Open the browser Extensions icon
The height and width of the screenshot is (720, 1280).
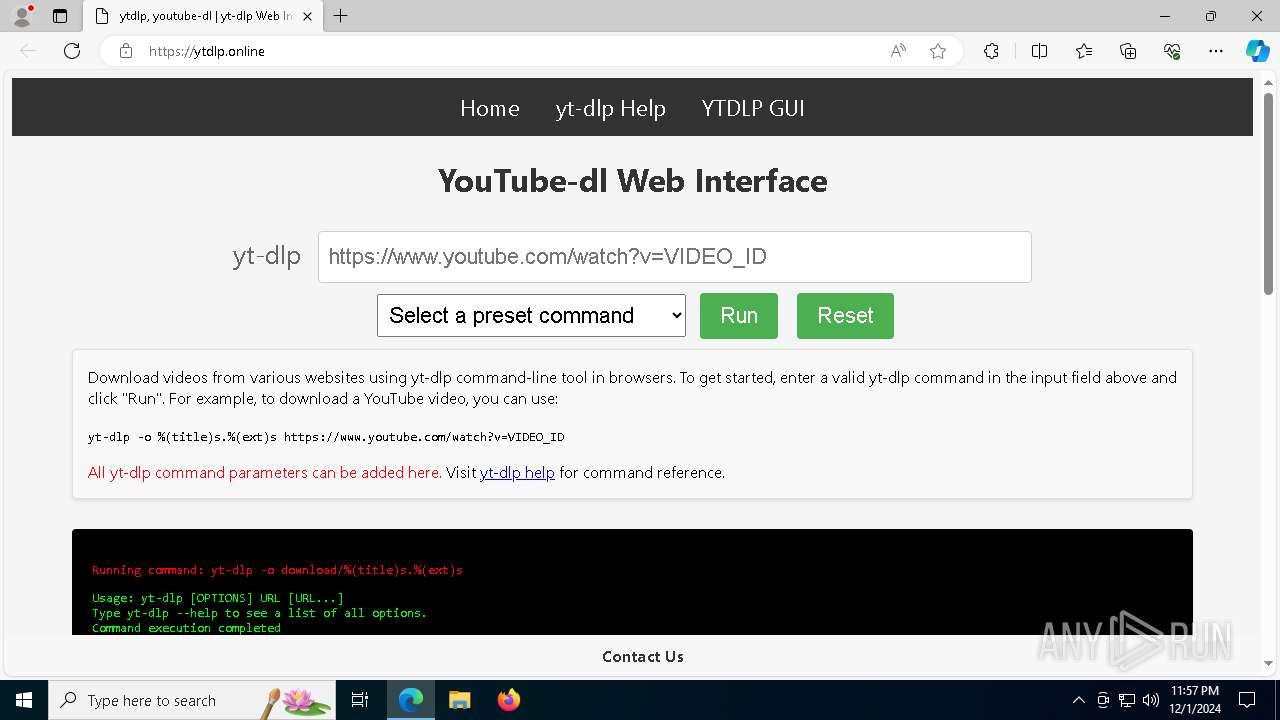point(991,51)
